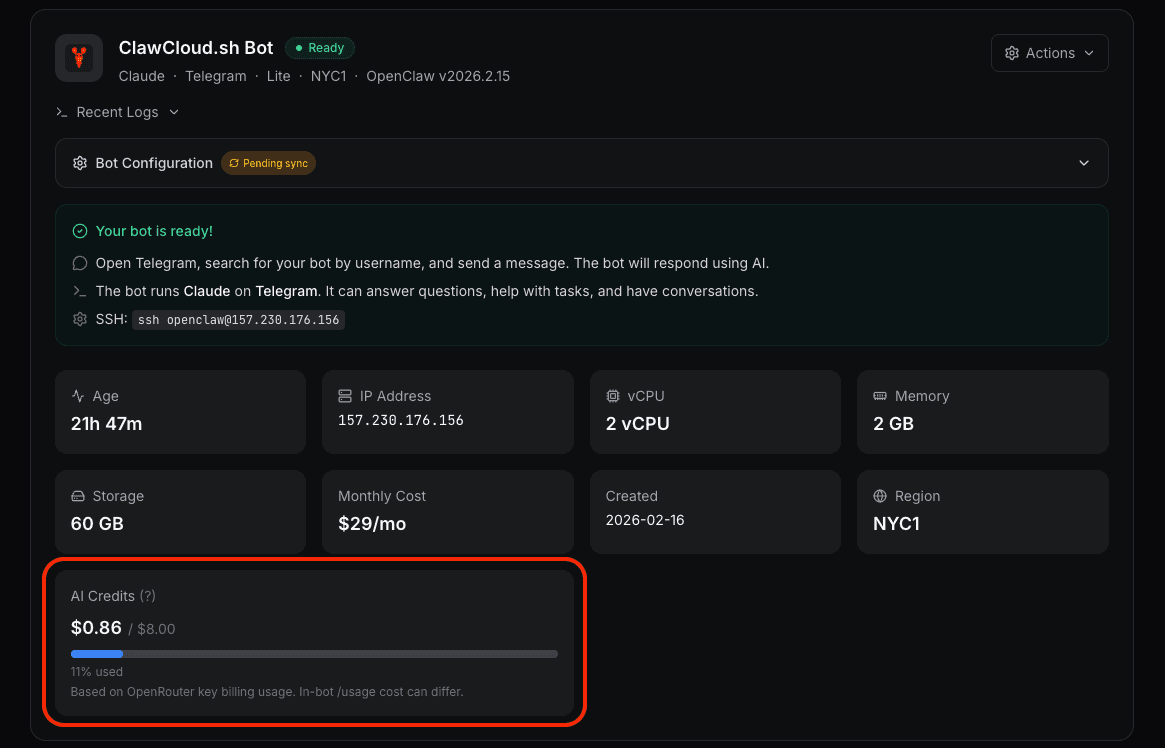Click the gear icon on Bot Configuration

(80, 163)
